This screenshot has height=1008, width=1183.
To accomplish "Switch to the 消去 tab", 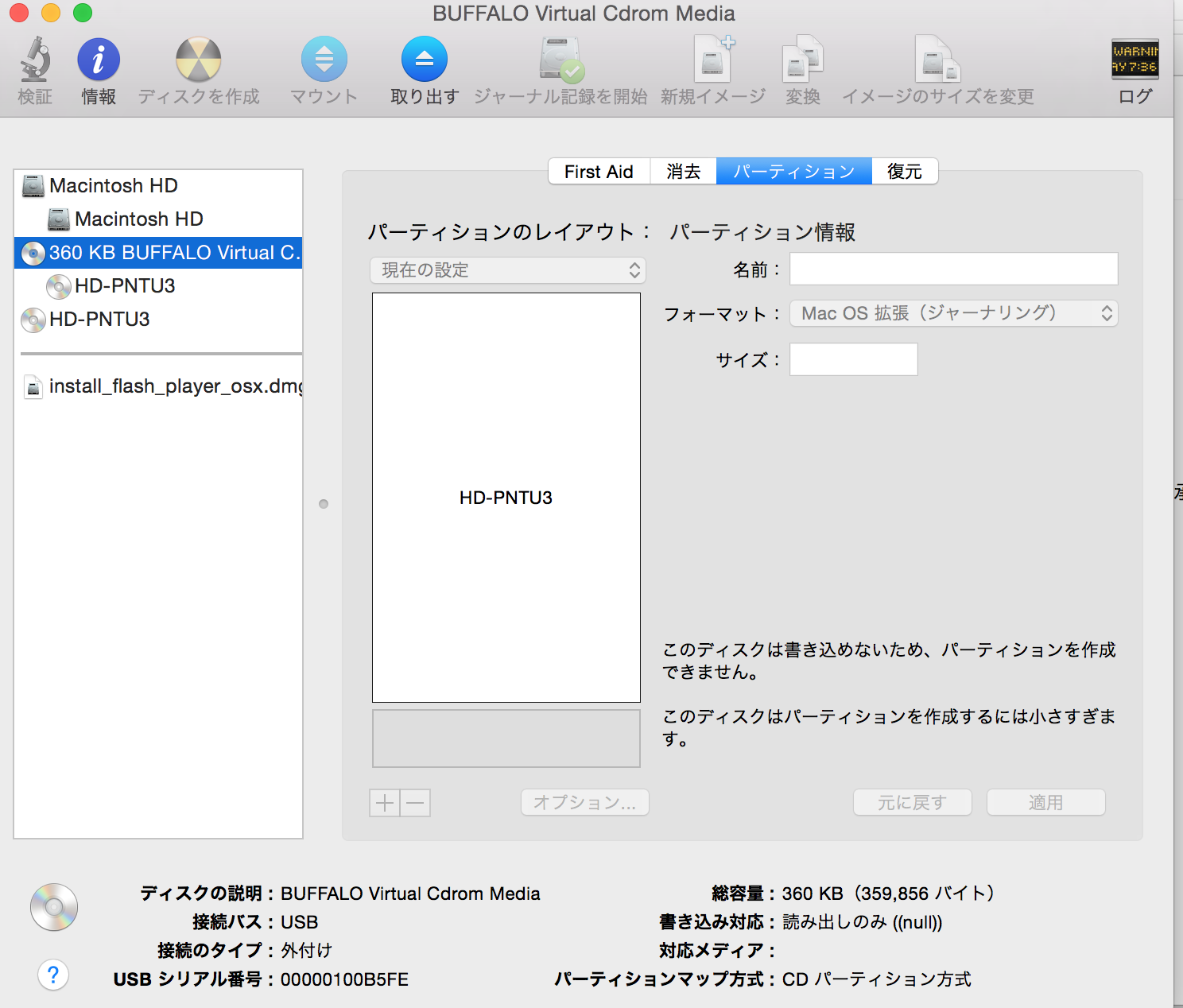I will point(683,172).
